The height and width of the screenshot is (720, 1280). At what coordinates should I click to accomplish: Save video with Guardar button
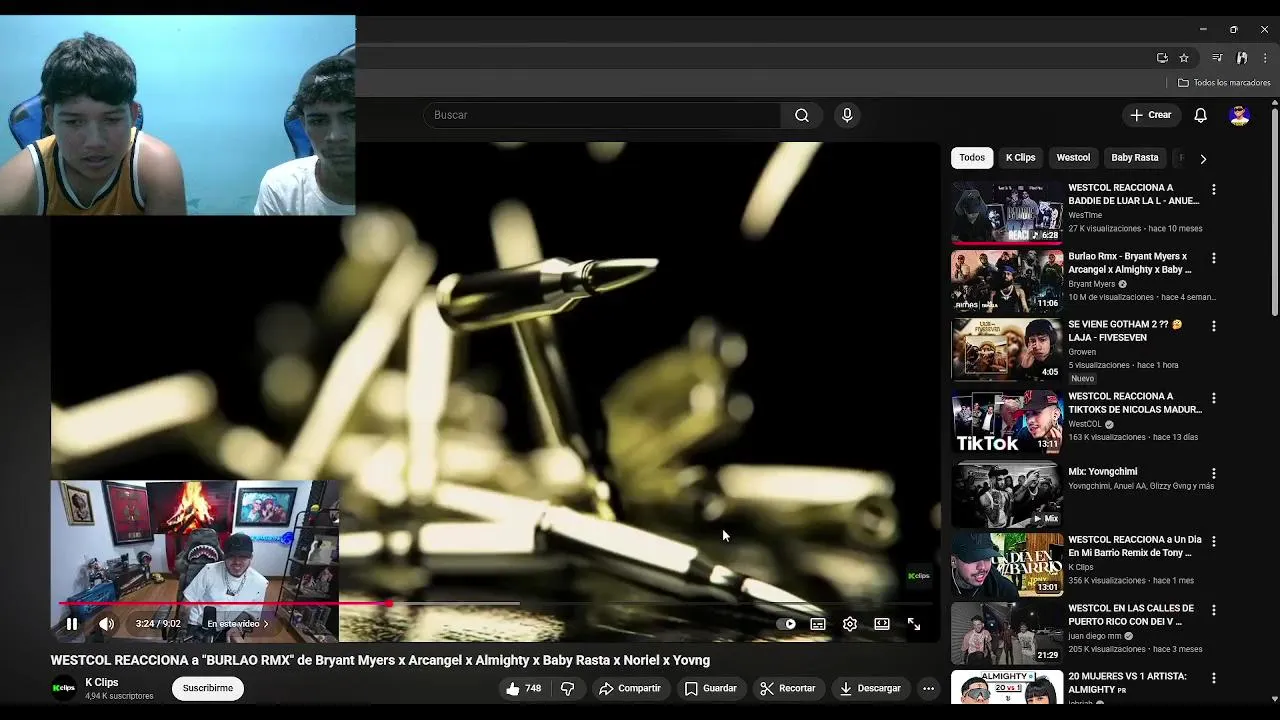click(711, 688)
